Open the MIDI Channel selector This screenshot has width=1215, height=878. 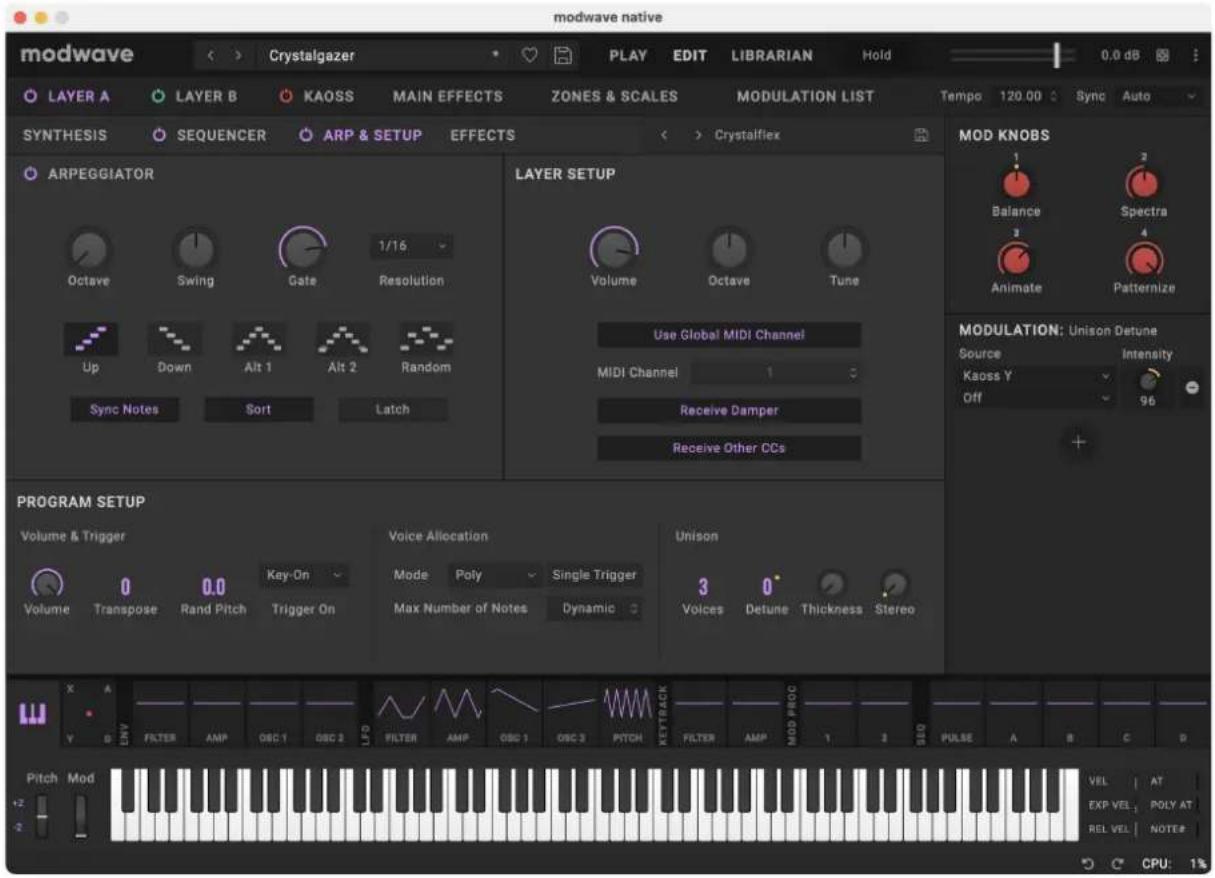[776, 372]
